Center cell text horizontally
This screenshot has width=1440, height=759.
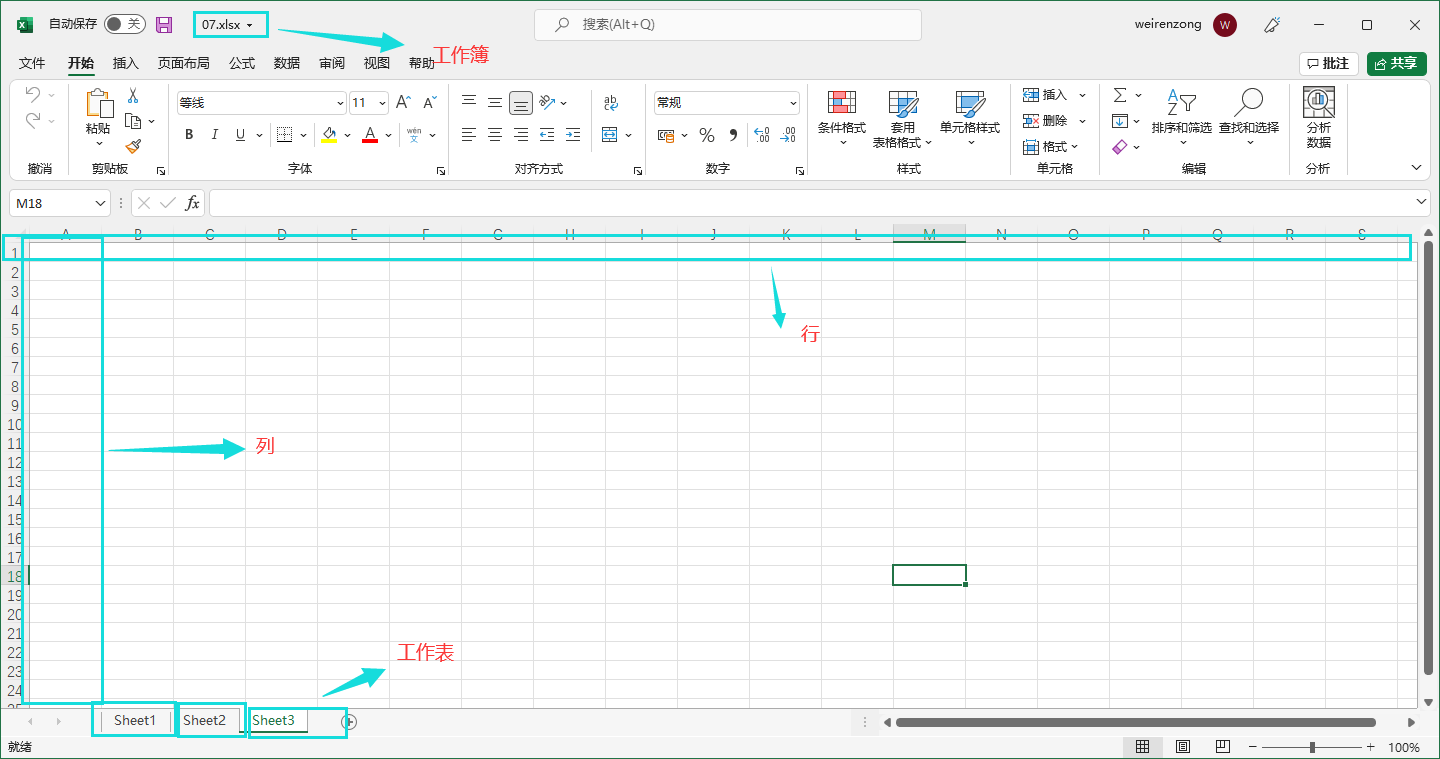tap(494, 134)
